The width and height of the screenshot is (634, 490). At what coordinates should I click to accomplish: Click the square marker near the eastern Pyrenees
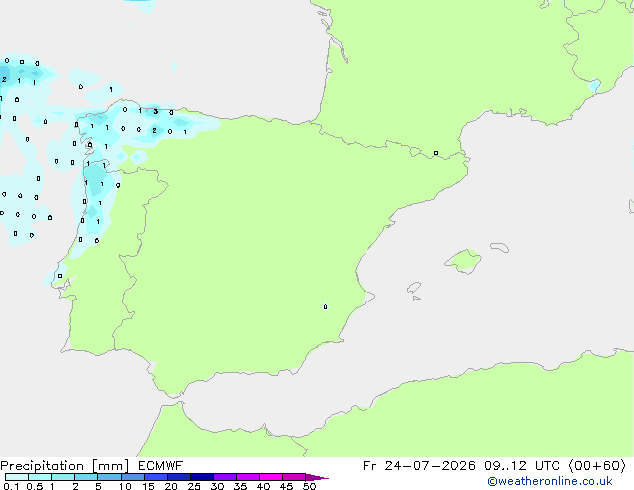click(435, 153)
